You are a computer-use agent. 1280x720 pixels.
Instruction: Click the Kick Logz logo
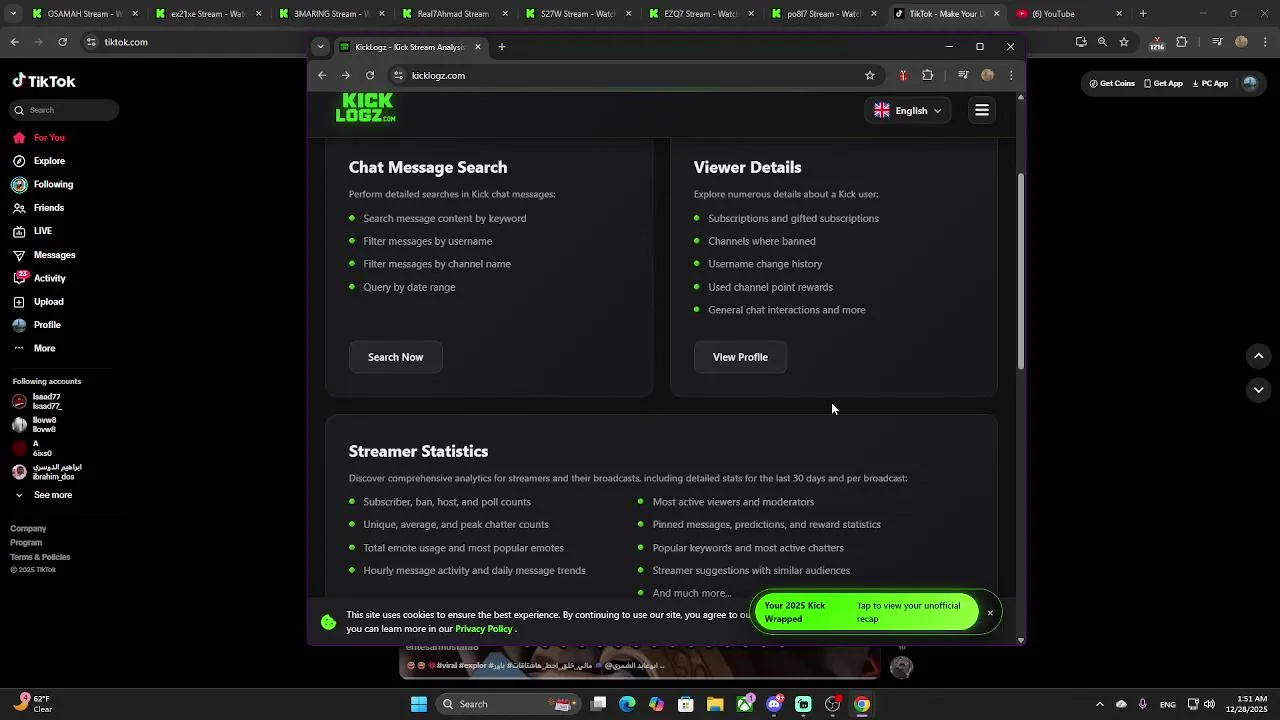pos(365,108)
